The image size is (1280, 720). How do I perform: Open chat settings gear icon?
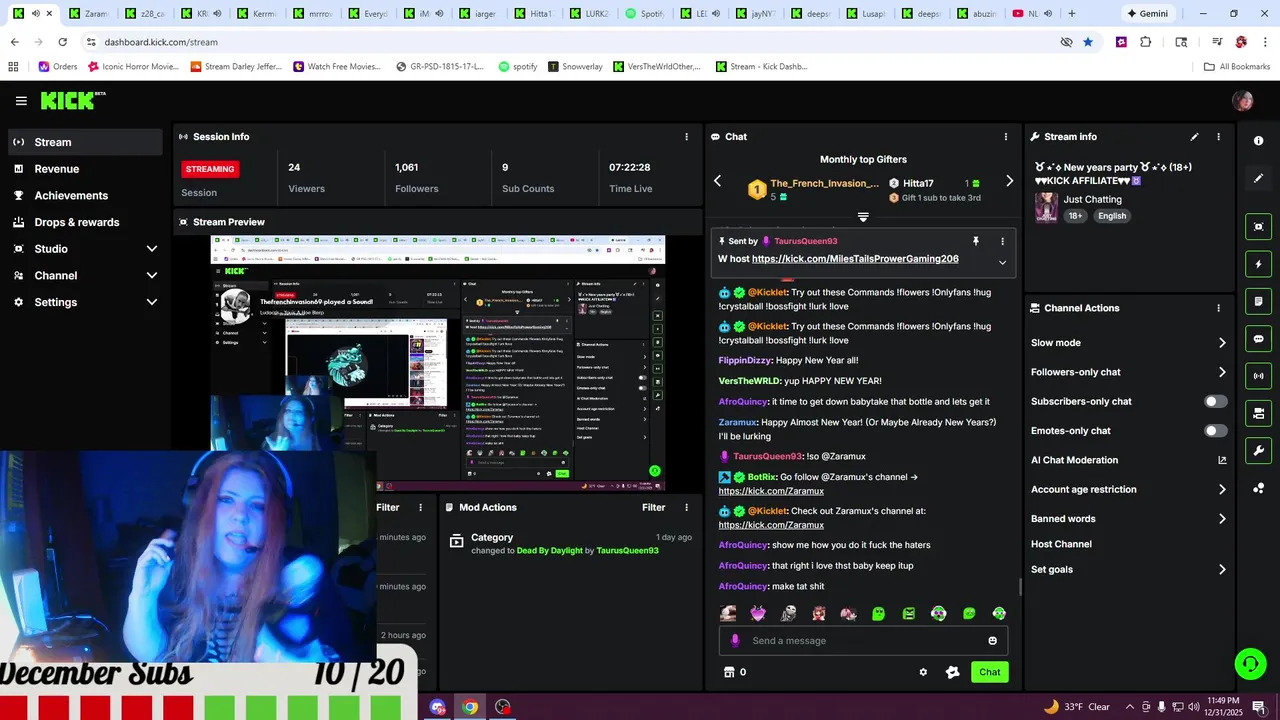[x=923, y=672]
